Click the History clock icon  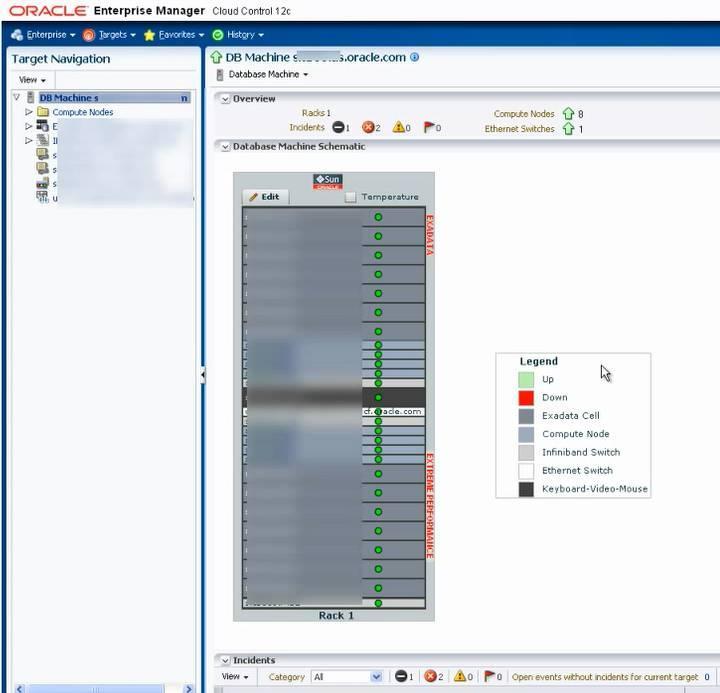tap(218, 35)
